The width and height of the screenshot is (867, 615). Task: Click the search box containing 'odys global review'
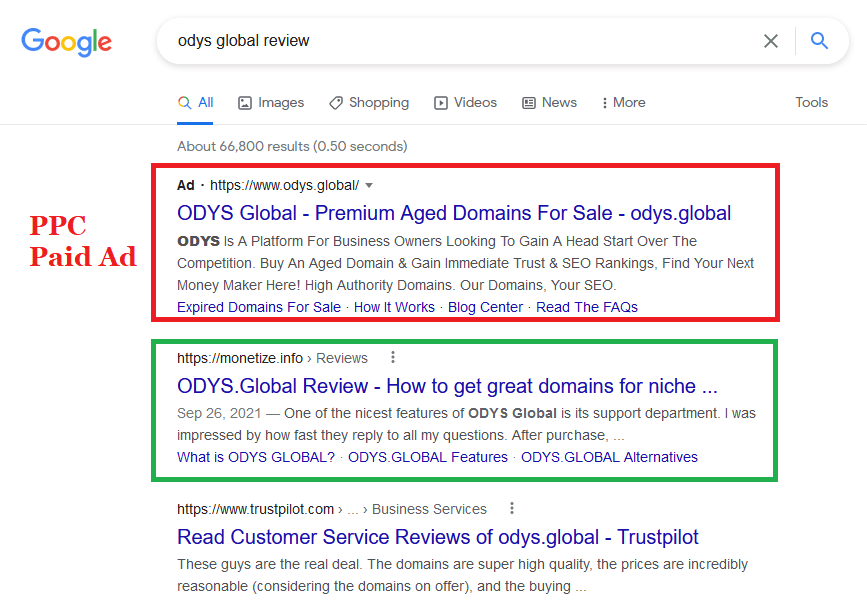[502, 41]
